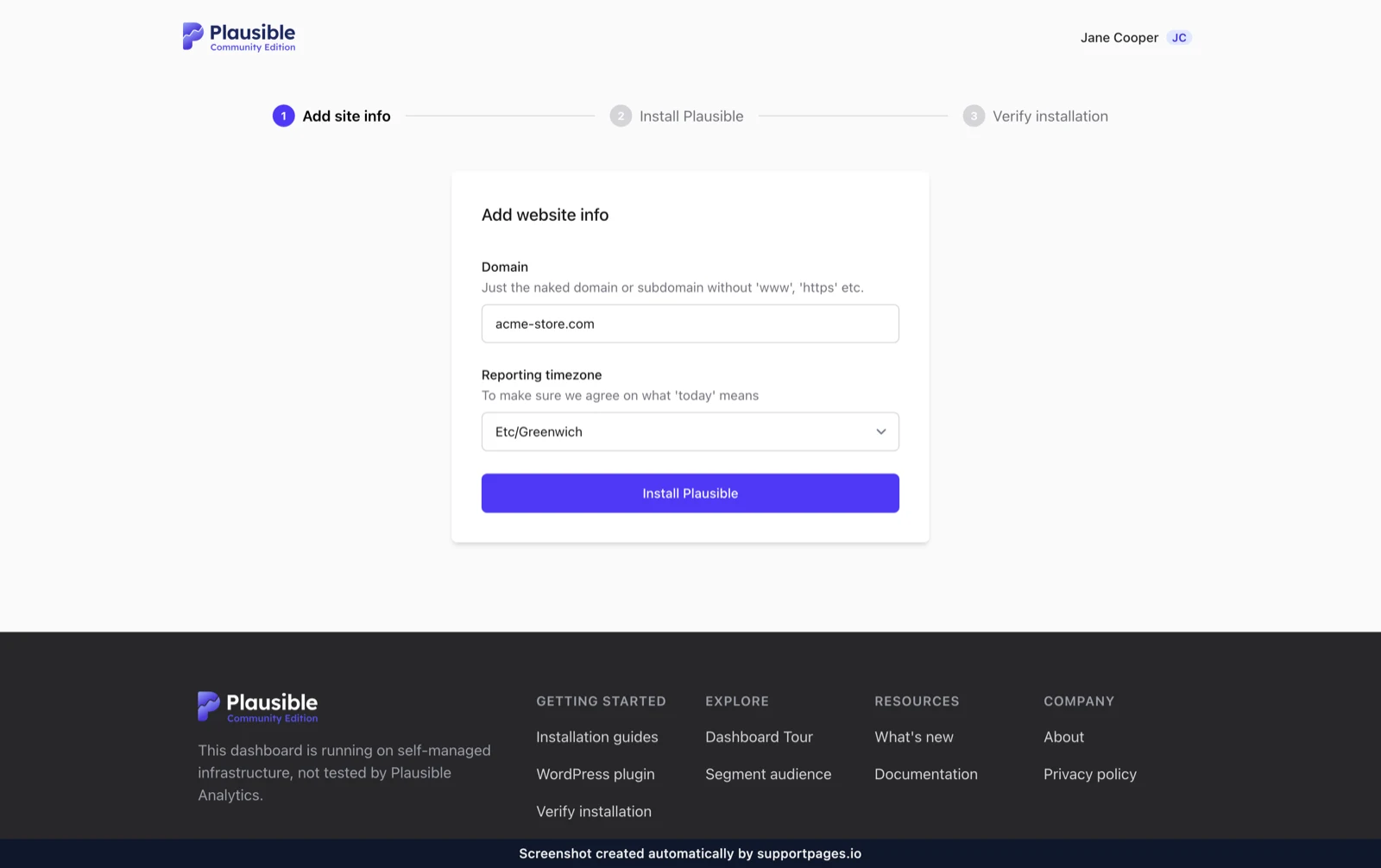Click the 'RESOURCES' footer heading
Screen dimensions: 1381x868
[x=917, y=701]
